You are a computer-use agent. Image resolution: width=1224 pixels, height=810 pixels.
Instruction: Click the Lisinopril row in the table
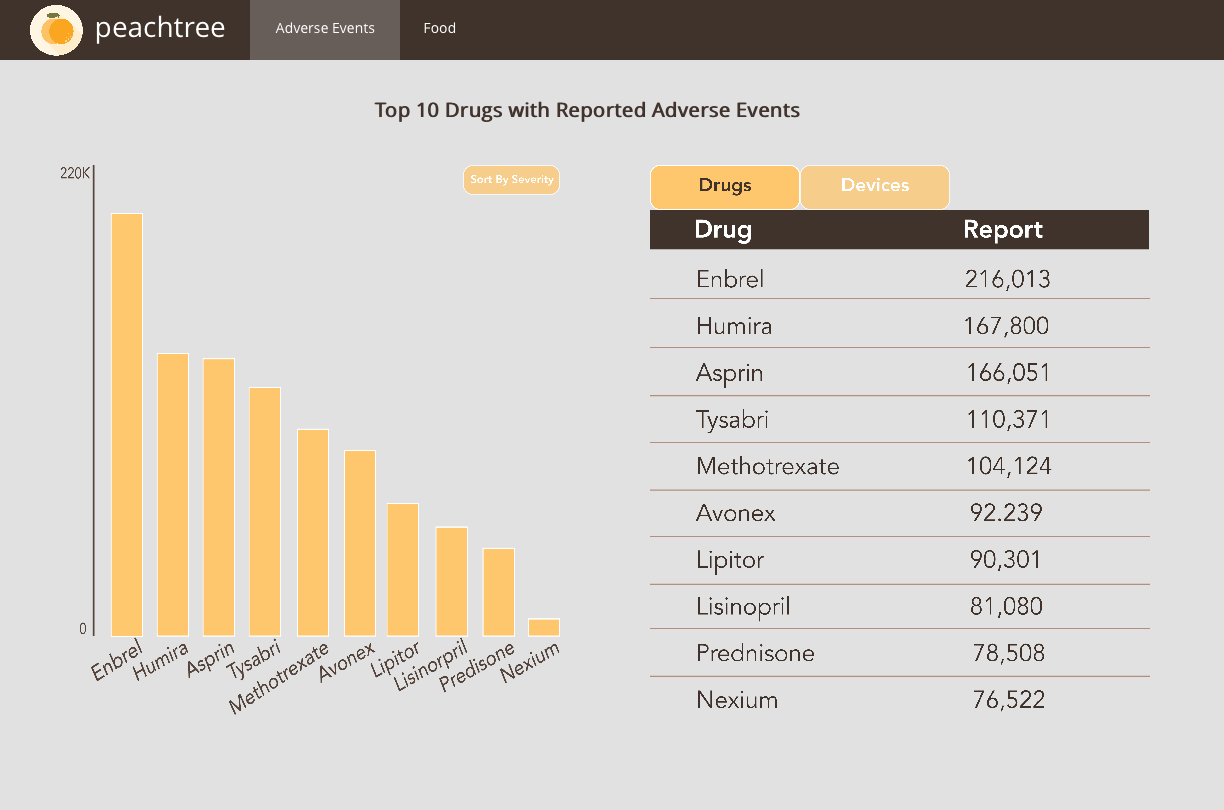[x=900, y=606]
